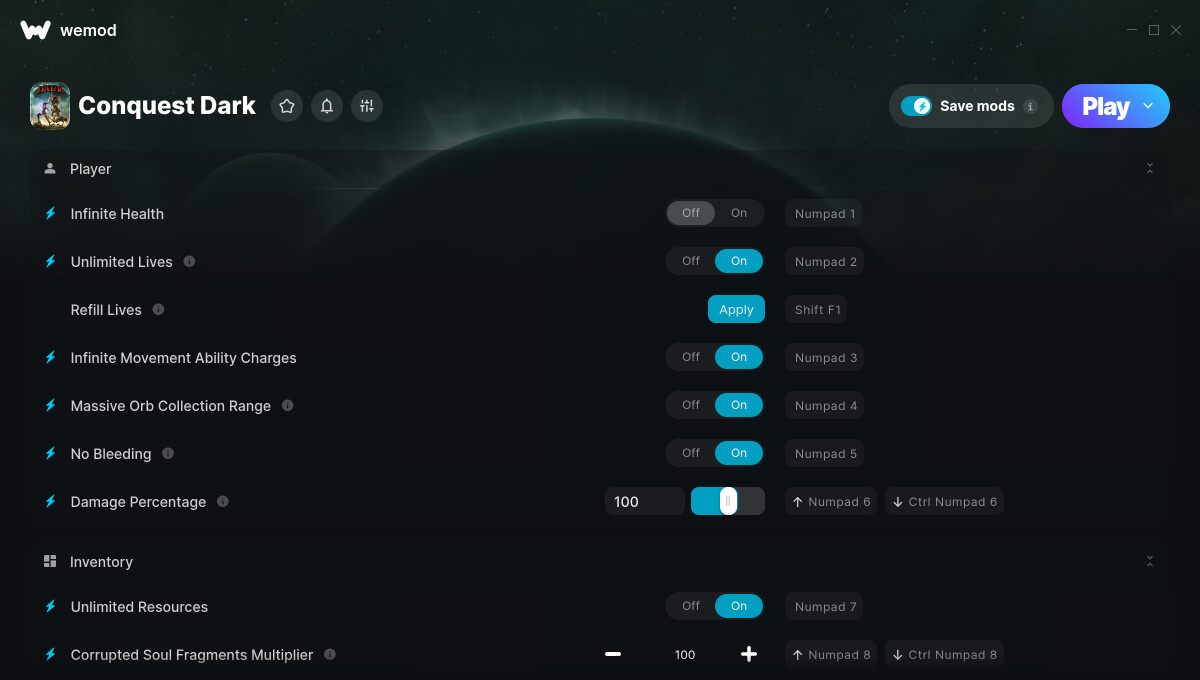Image resolution: width=1200 pixels, height=680 pixels.
Task: Collapse the Inventory section
Action: 1150,562
